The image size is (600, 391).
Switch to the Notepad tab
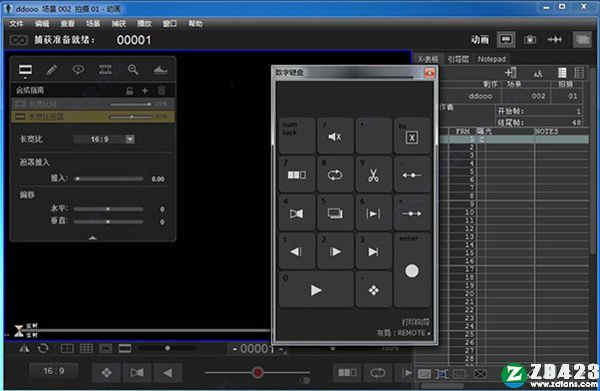[x=492, y=59]
